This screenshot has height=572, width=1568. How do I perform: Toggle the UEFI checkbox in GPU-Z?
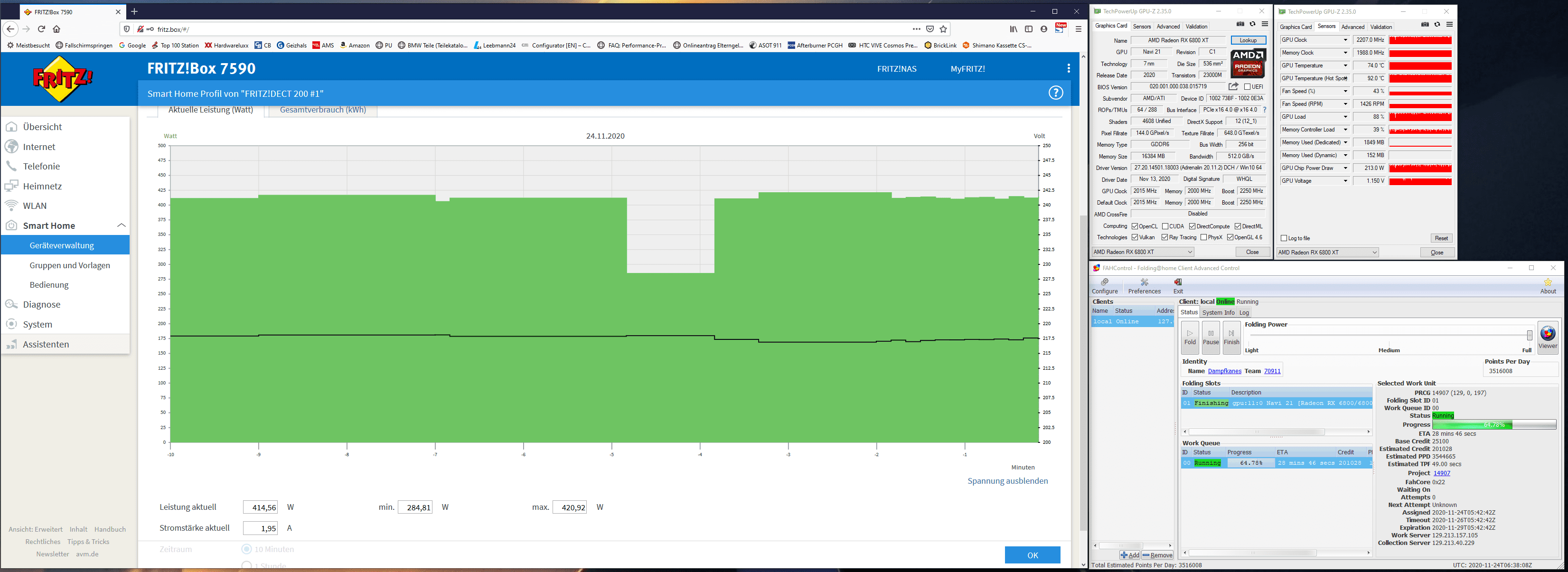pos(1247,86)
